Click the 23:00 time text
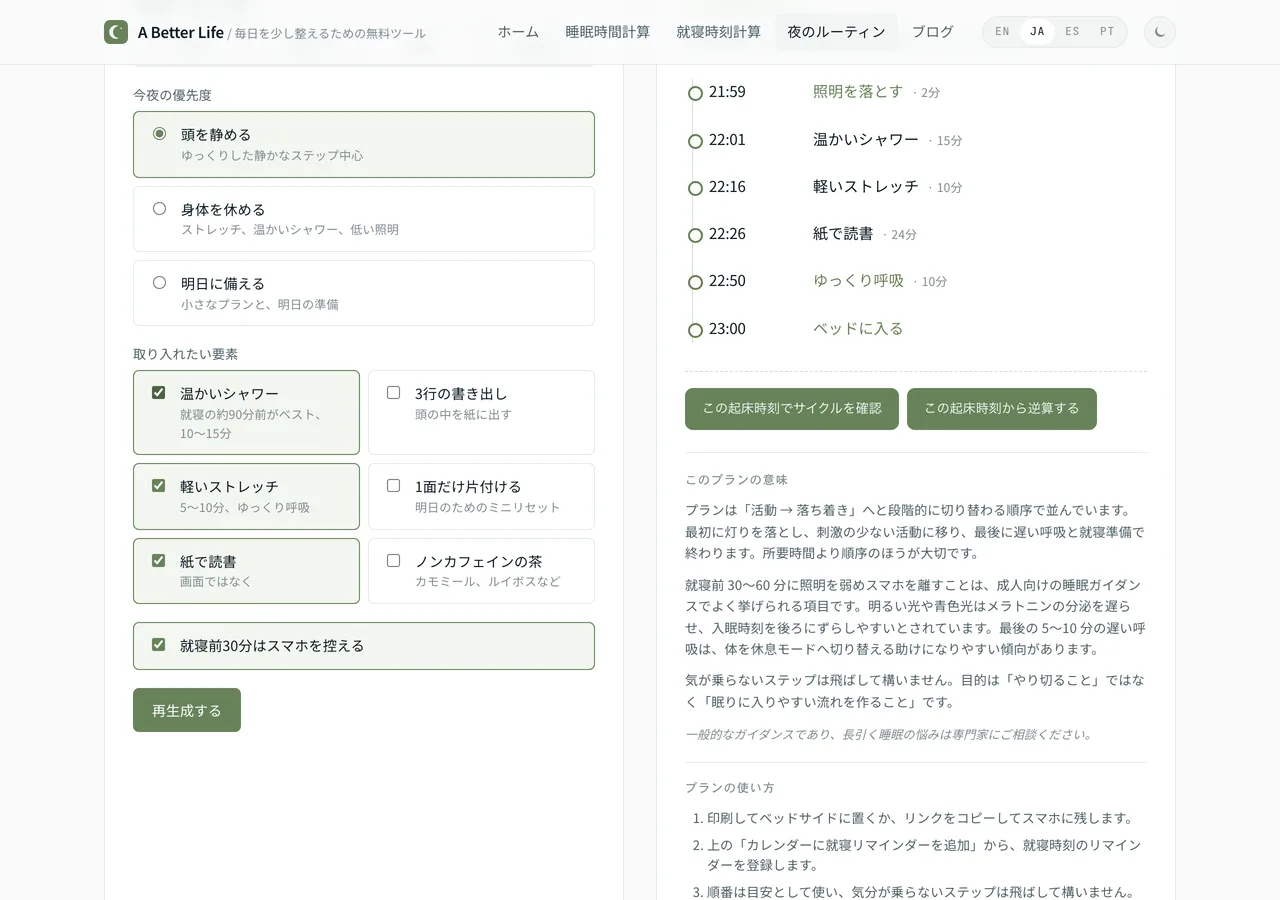The image size is (1280, 900). pyautogui.click(x=727, y=328)
